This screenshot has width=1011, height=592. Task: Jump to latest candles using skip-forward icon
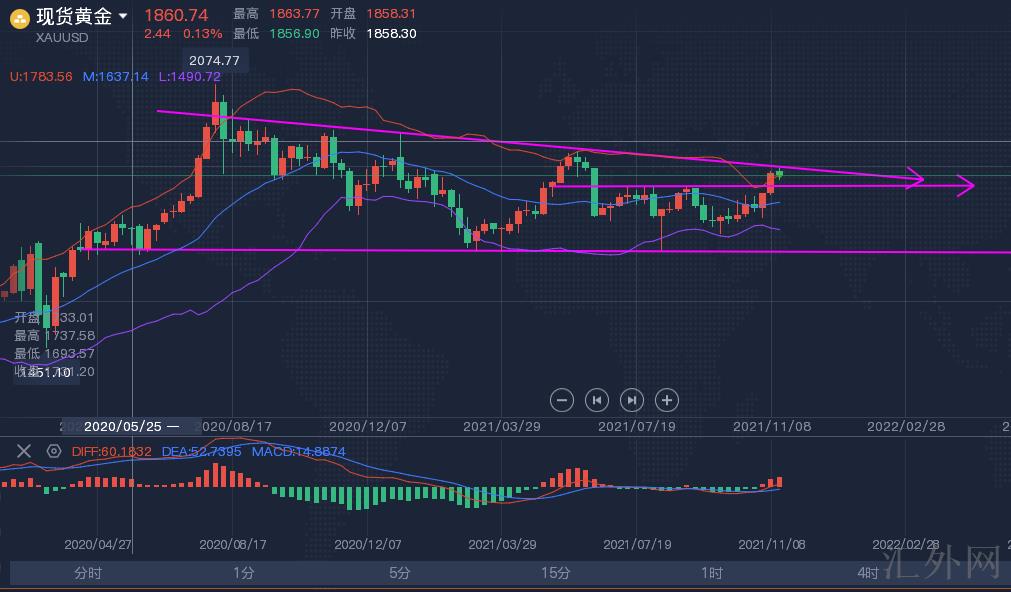(x=631, y=400)
